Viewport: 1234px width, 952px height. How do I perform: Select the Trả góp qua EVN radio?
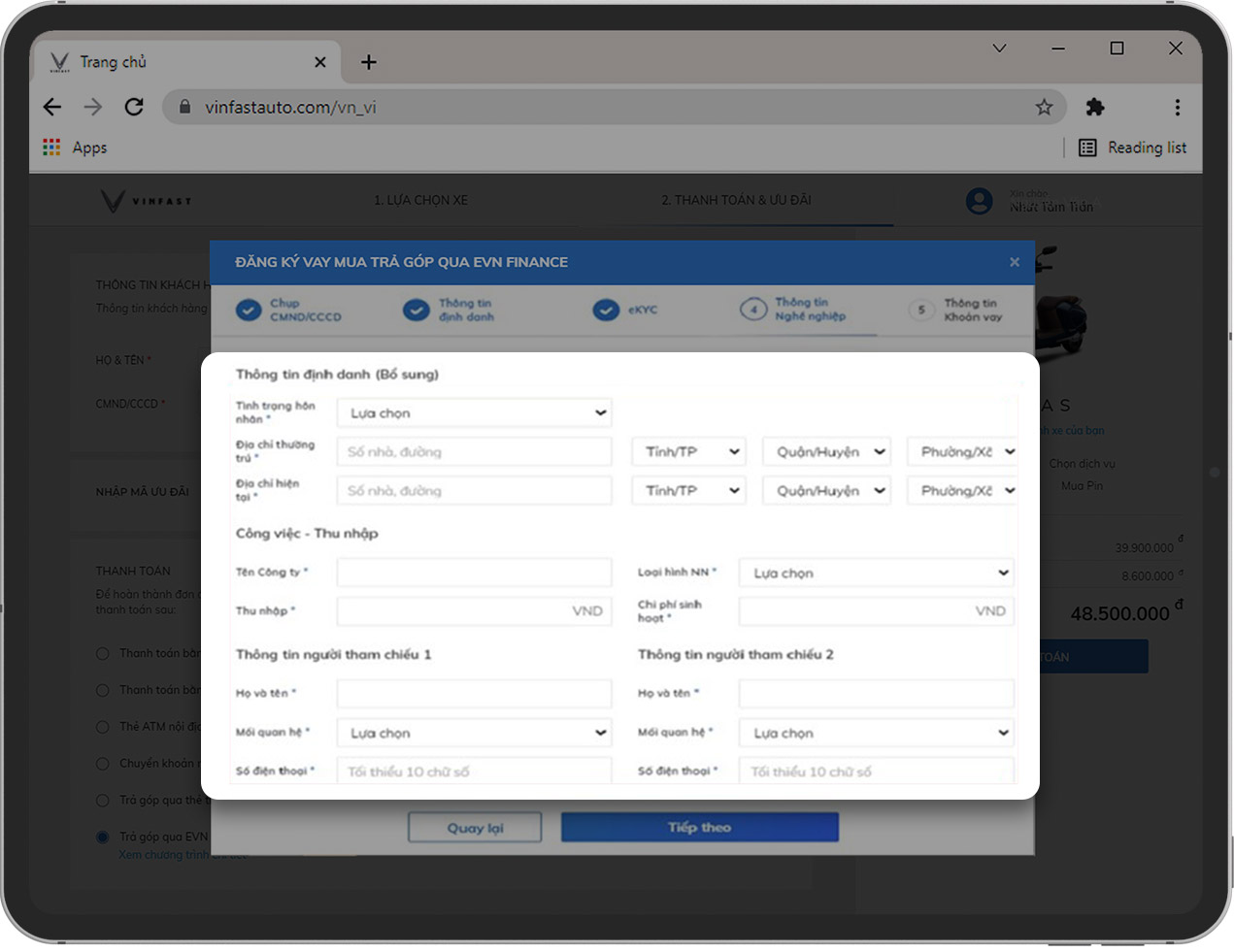point(103,837)
